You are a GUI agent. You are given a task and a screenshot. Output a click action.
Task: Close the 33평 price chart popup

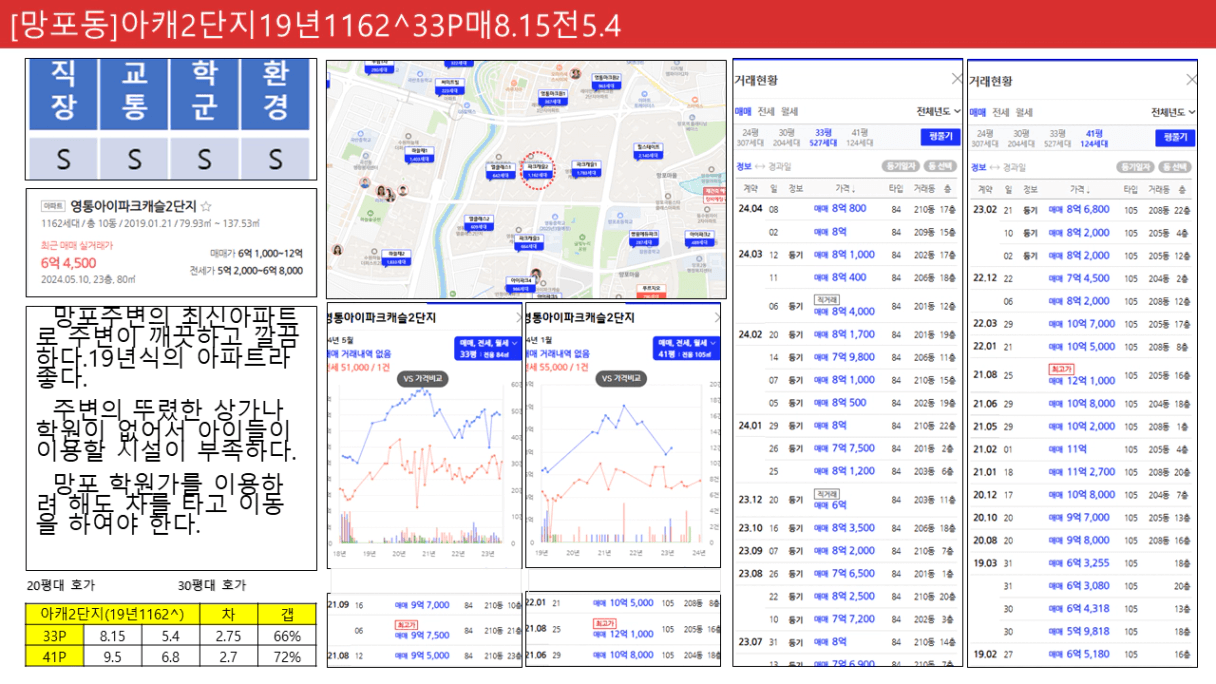point(518,317)
